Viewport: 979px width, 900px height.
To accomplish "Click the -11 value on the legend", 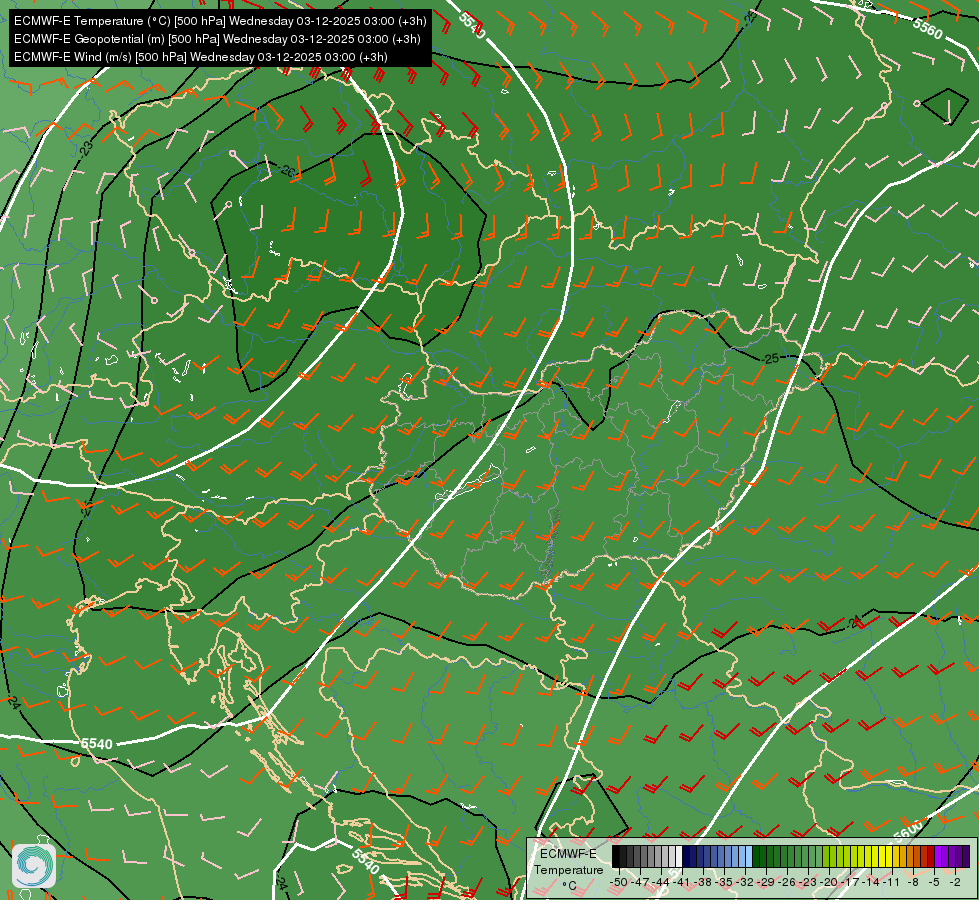I will [891, 883].
